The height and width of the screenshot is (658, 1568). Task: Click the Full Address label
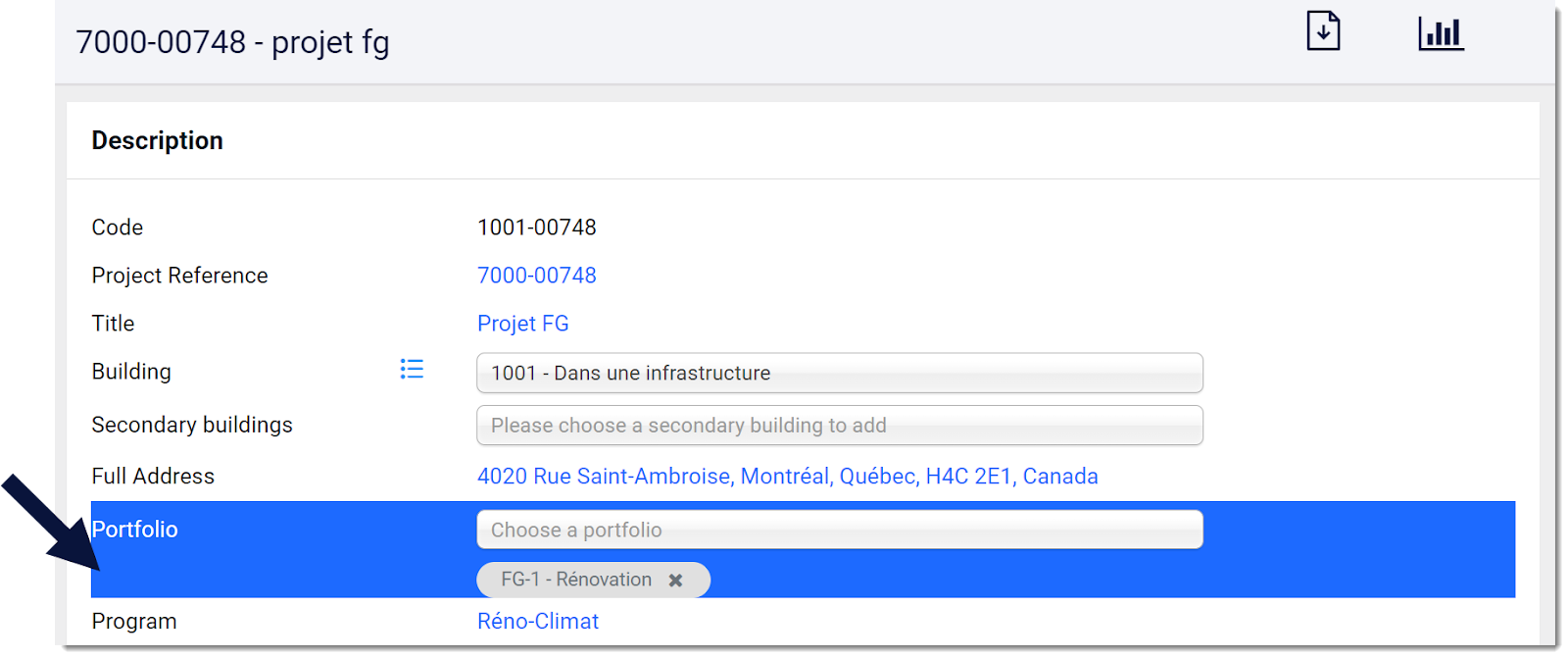point(153,477)
